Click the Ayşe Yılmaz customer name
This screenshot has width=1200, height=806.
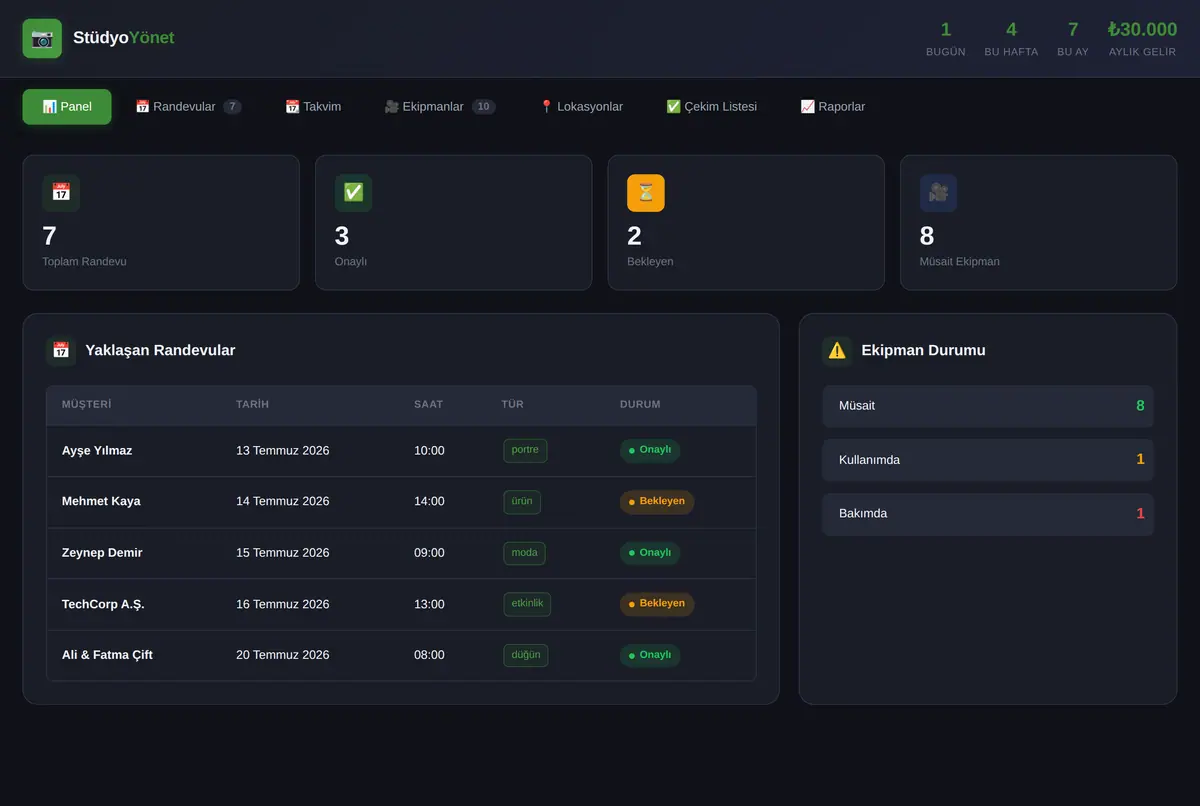coord(97,451)
